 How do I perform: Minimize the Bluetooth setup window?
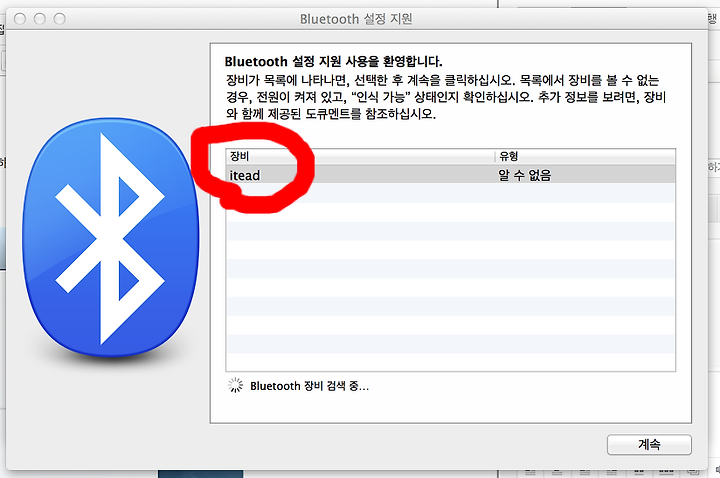pos(40,19)
